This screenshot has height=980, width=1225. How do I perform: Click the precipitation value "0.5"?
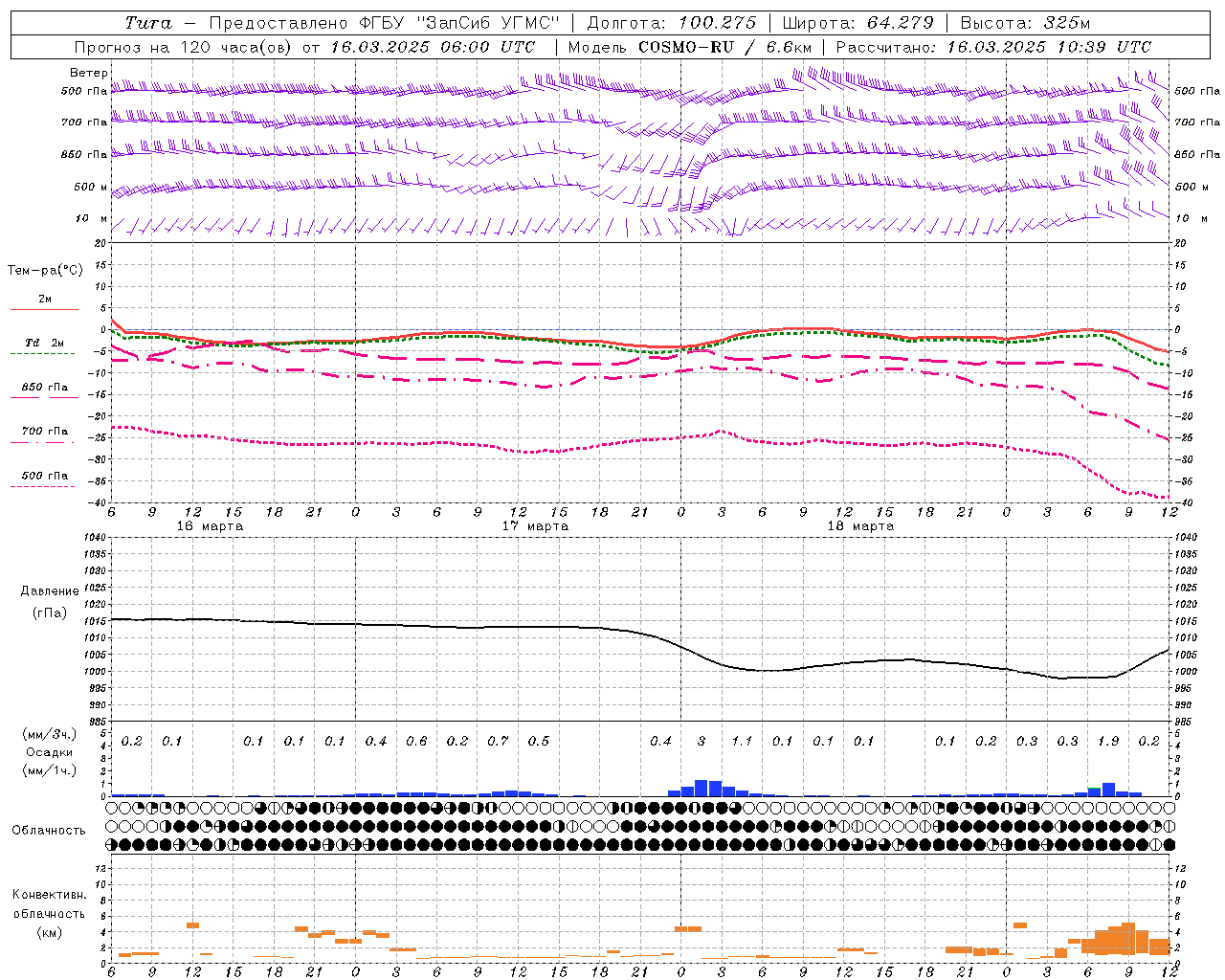pyautogui.click(x=539, y=741)
